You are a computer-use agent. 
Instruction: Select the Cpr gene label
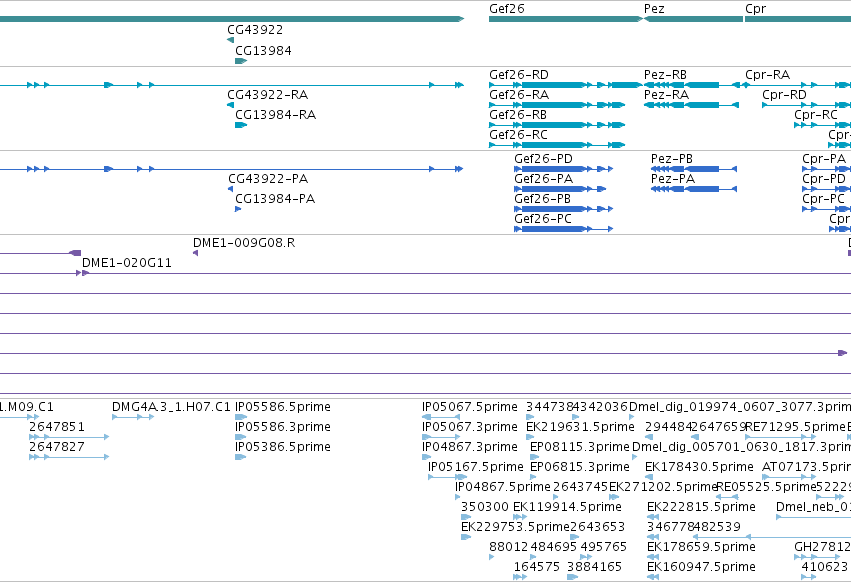(x=755, y=9)
